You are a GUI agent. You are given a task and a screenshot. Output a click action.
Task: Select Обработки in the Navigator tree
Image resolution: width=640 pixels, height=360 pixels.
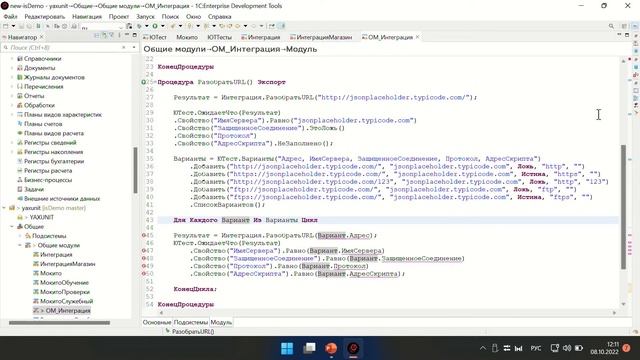click(x=39, y=105)
